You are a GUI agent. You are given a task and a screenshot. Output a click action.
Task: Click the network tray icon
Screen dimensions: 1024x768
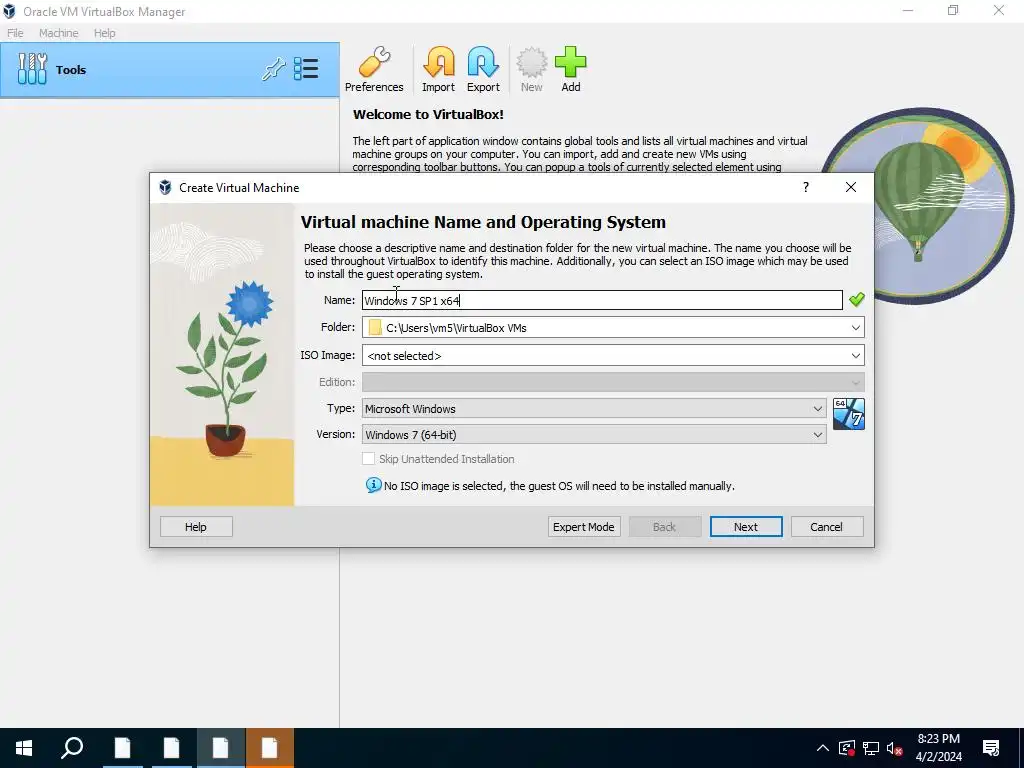tap(871, 748)
